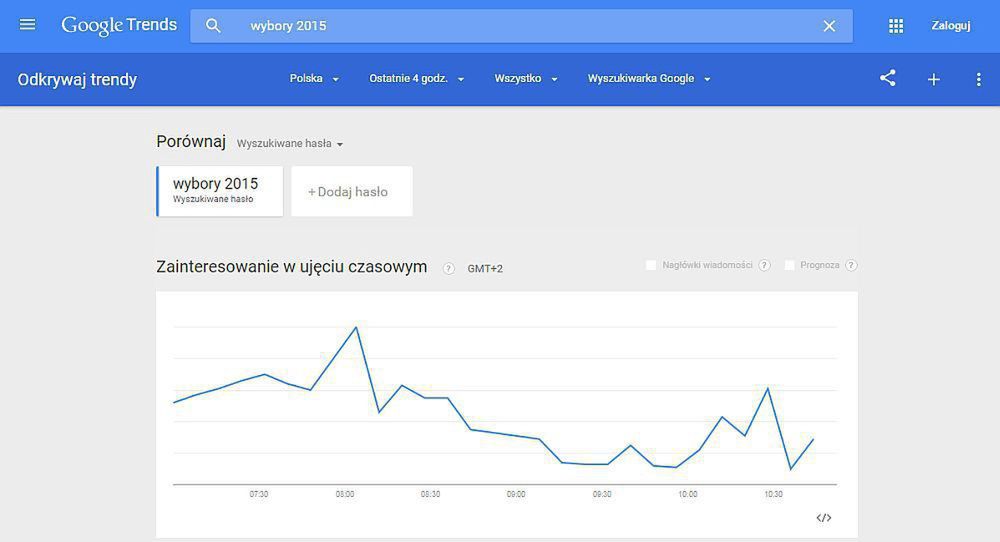Open the Wyszukiwarka Google dropdown
This screenshot has width=1000, height=542.
pyautogui.click(x=648, y=79)
